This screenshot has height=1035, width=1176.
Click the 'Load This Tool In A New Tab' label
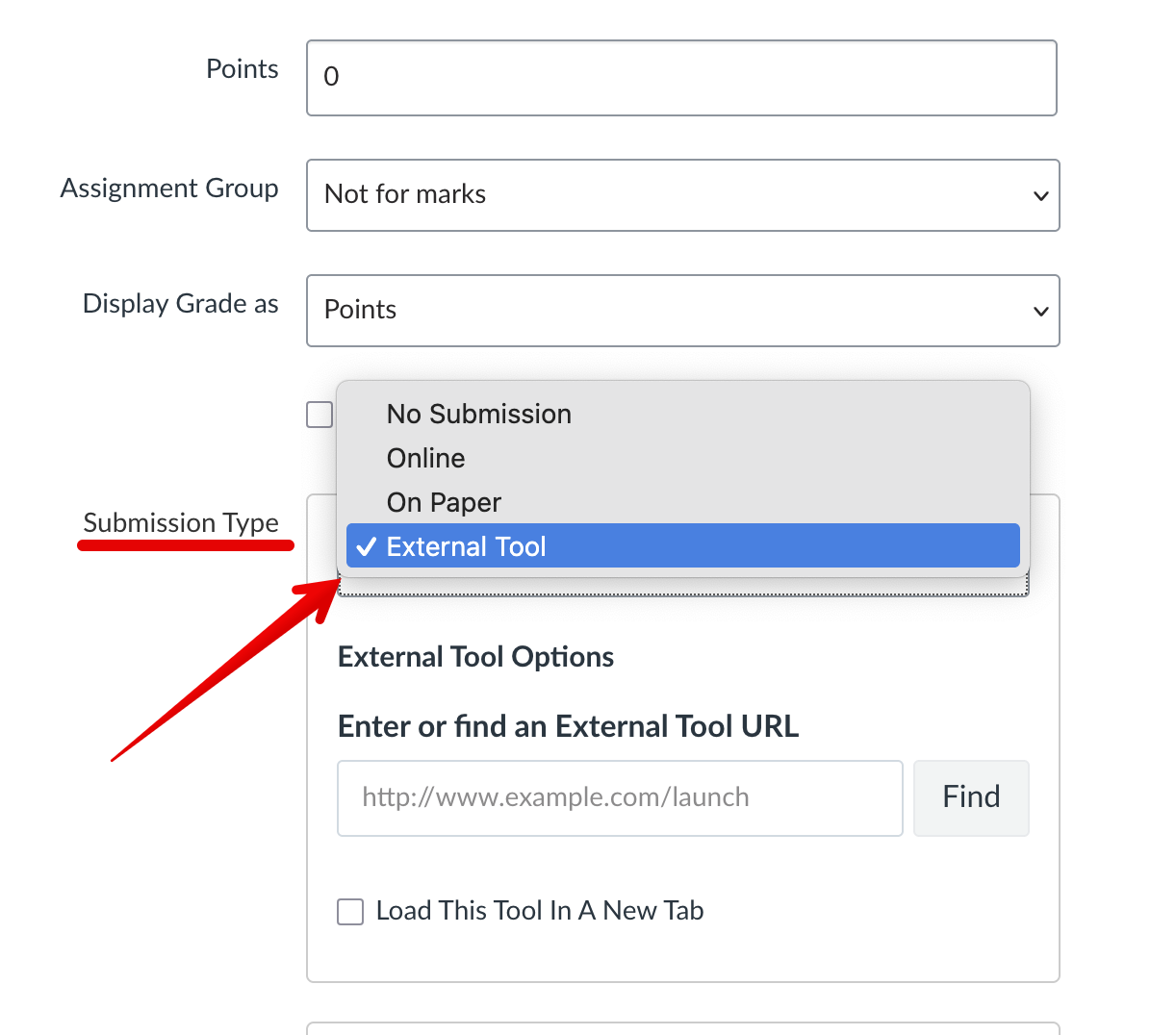pyautogui.click(x=540, y=911)
